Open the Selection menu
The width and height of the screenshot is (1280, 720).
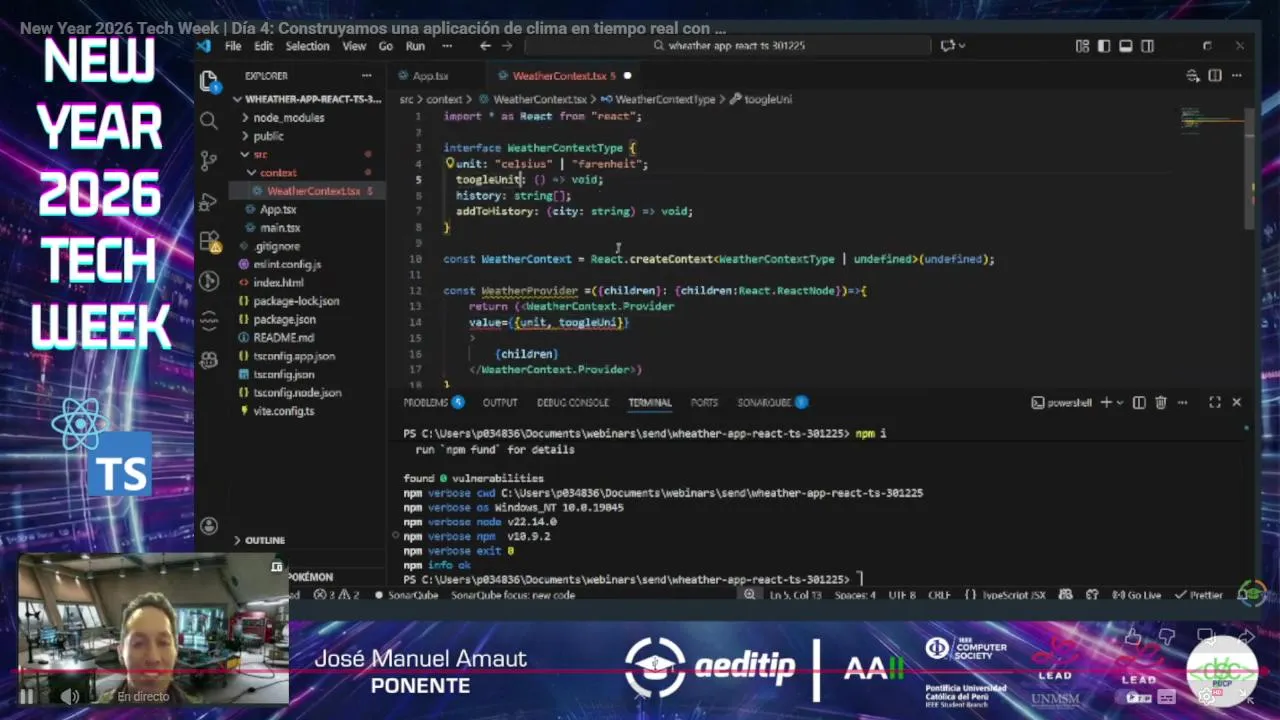coord(307,46)
